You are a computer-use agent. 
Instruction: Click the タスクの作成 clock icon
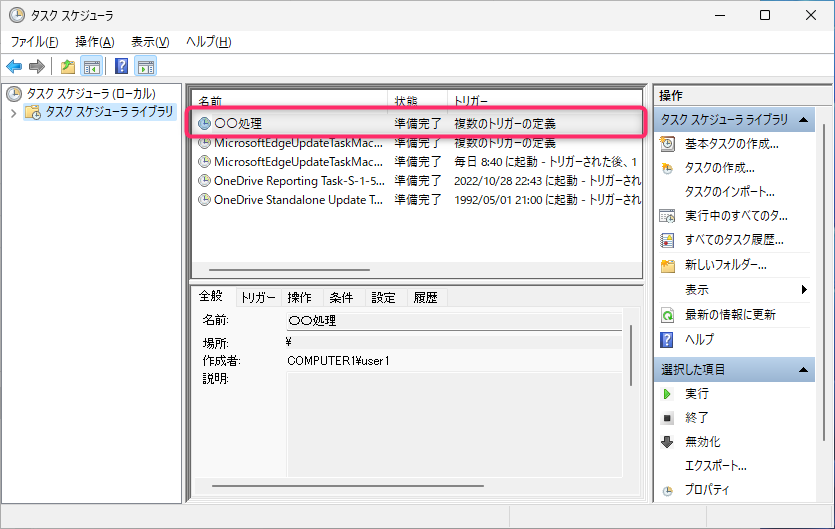[667, 168]
